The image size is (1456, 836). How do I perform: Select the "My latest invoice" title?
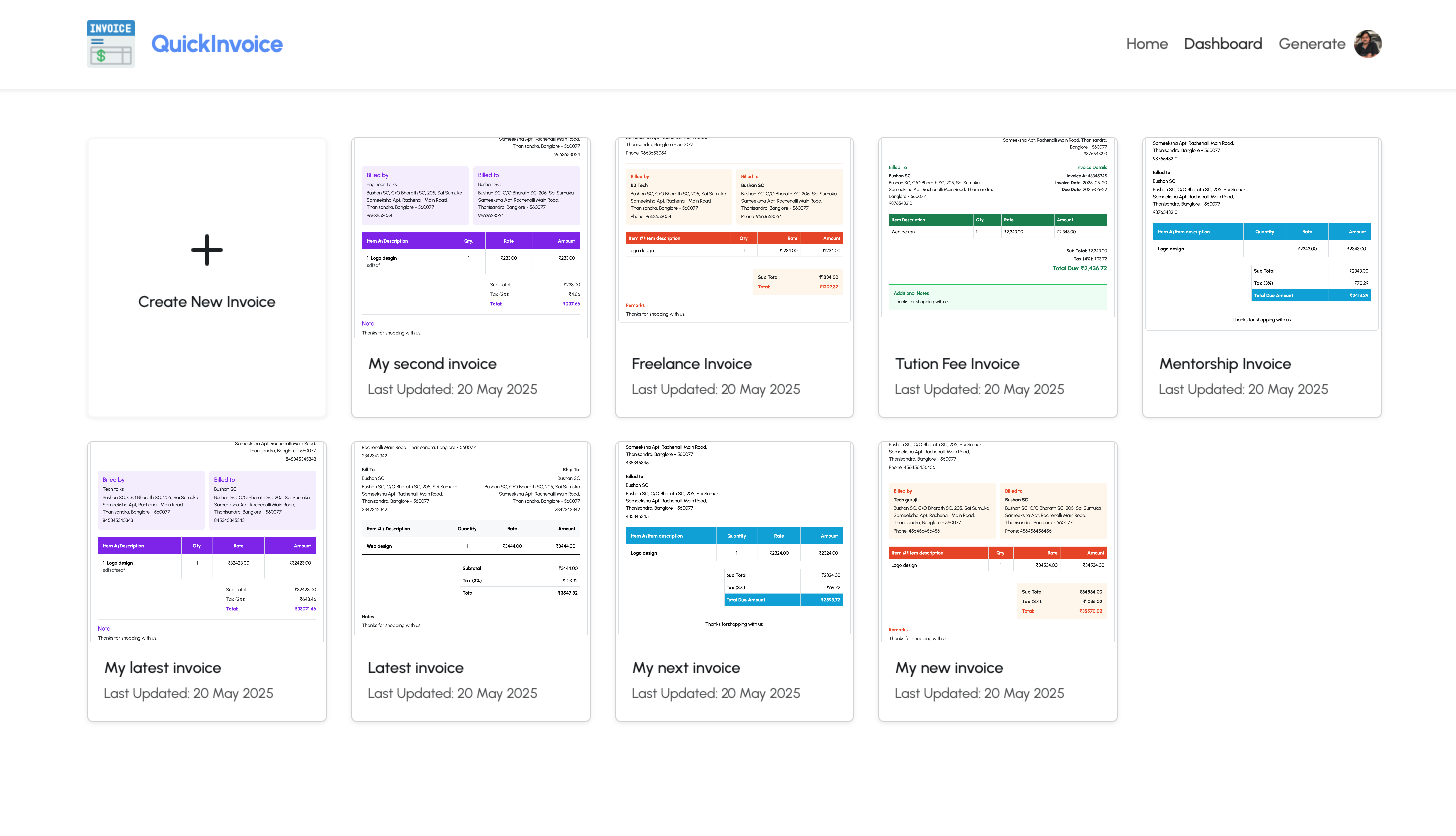pyautogui.click(x=163, y=668)
